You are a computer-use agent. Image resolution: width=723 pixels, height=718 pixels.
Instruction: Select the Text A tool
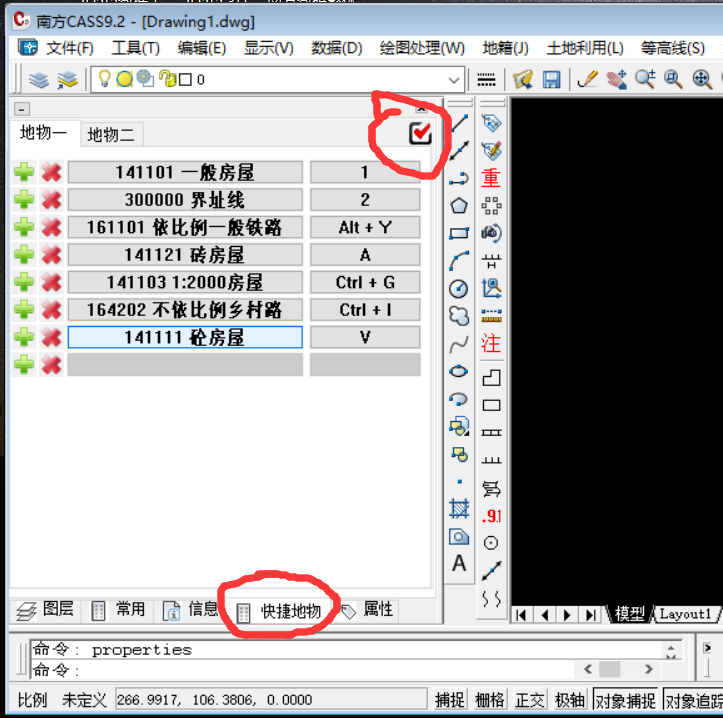459,564
